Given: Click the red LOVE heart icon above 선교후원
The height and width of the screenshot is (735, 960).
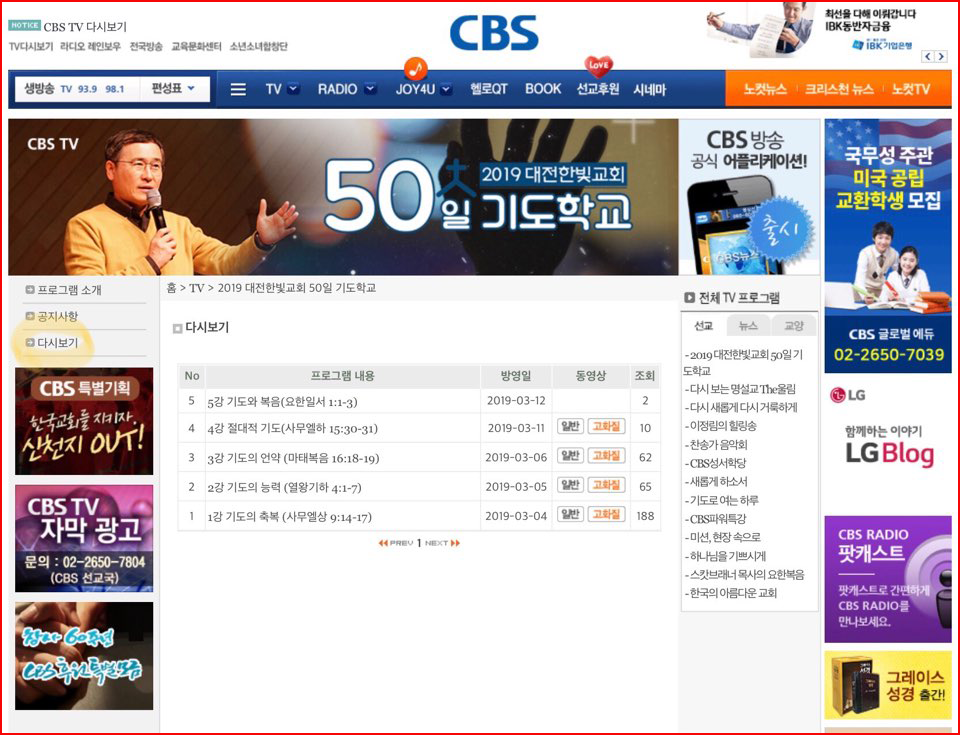Looking at the screenshot, I should click(x=598, y=65).
